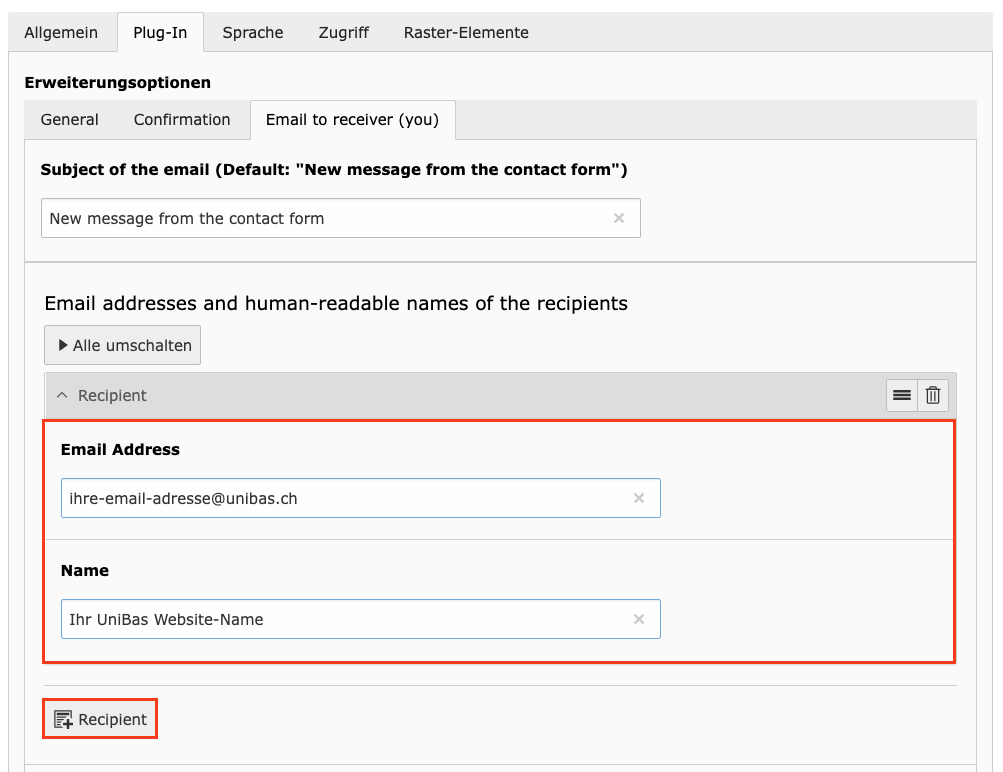1003x772 pixels.
Task: Add a new Recipient entry
Action: (x=99, y=718)
